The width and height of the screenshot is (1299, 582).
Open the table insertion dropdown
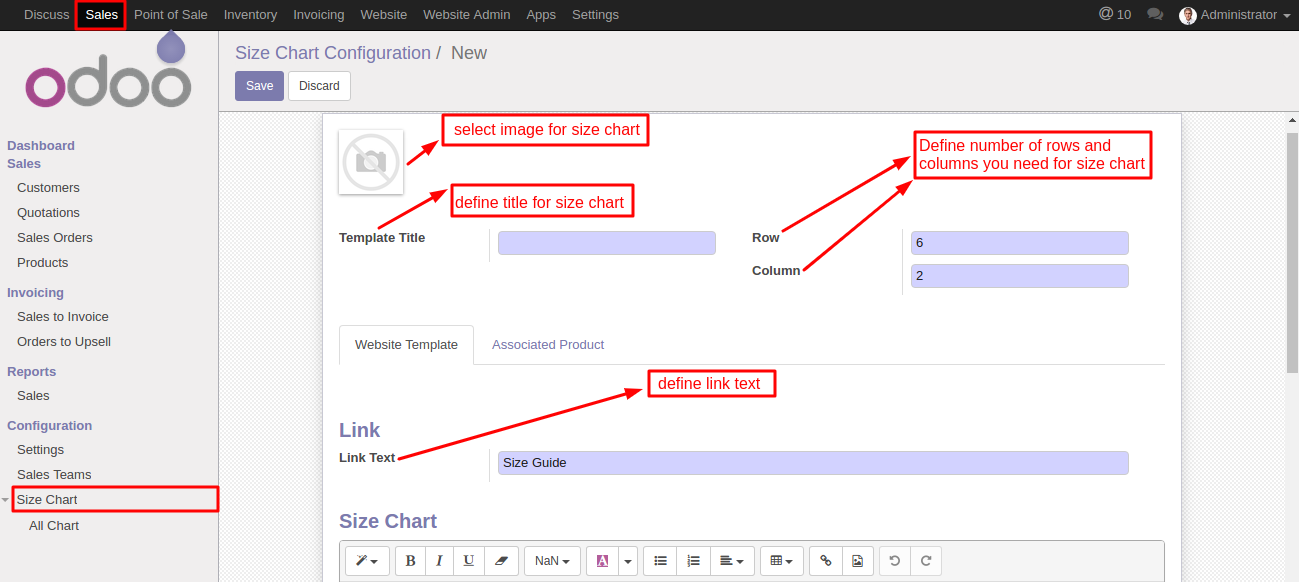(781, 560)
